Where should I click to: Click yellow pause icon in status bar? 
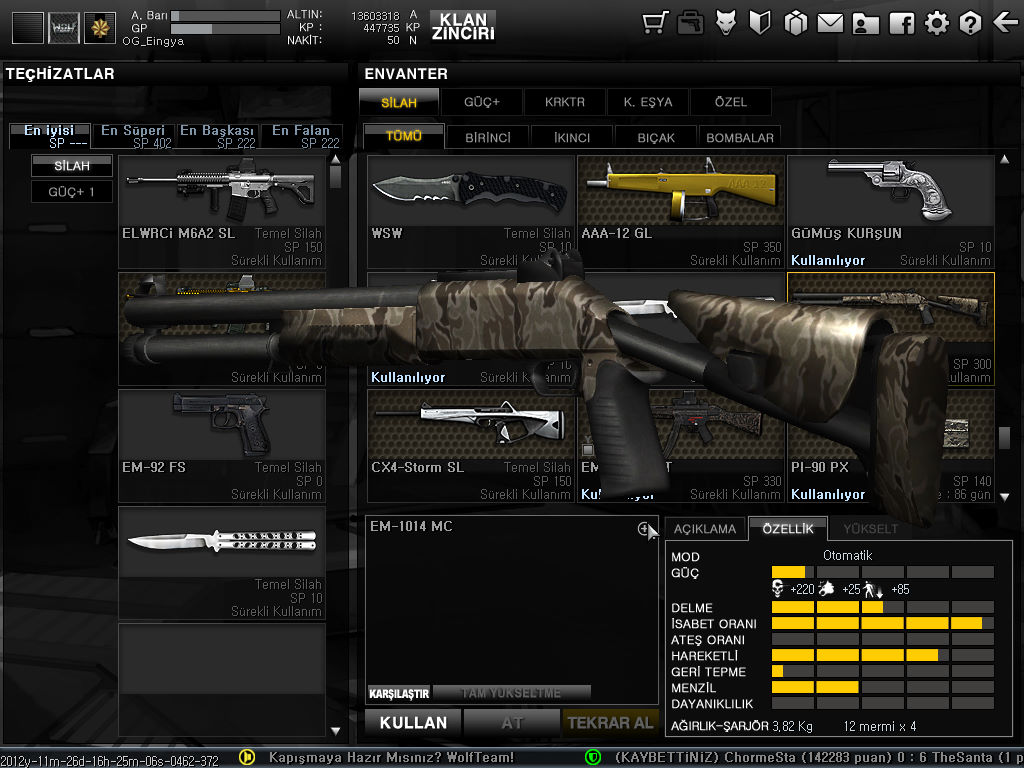tap(247, 757)
